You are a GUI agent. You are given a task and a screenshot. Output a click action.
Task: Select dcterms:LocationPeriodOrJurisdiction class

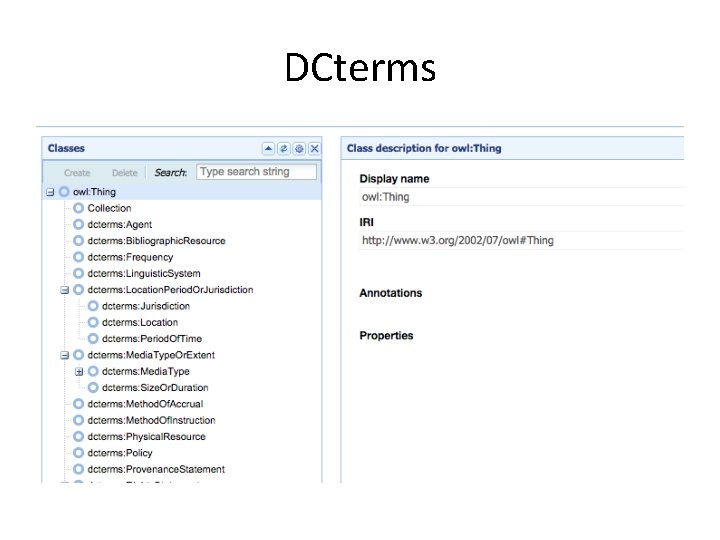tap(170, 290)
